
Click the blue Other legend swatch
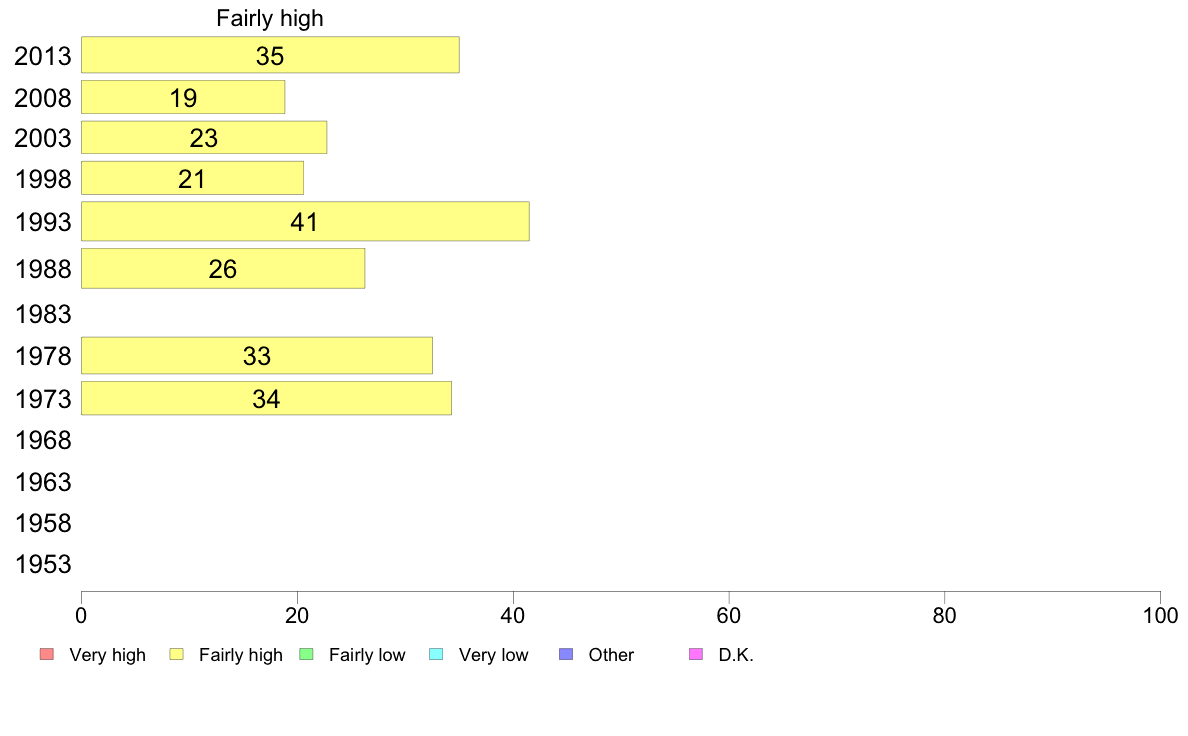point(566,654)
